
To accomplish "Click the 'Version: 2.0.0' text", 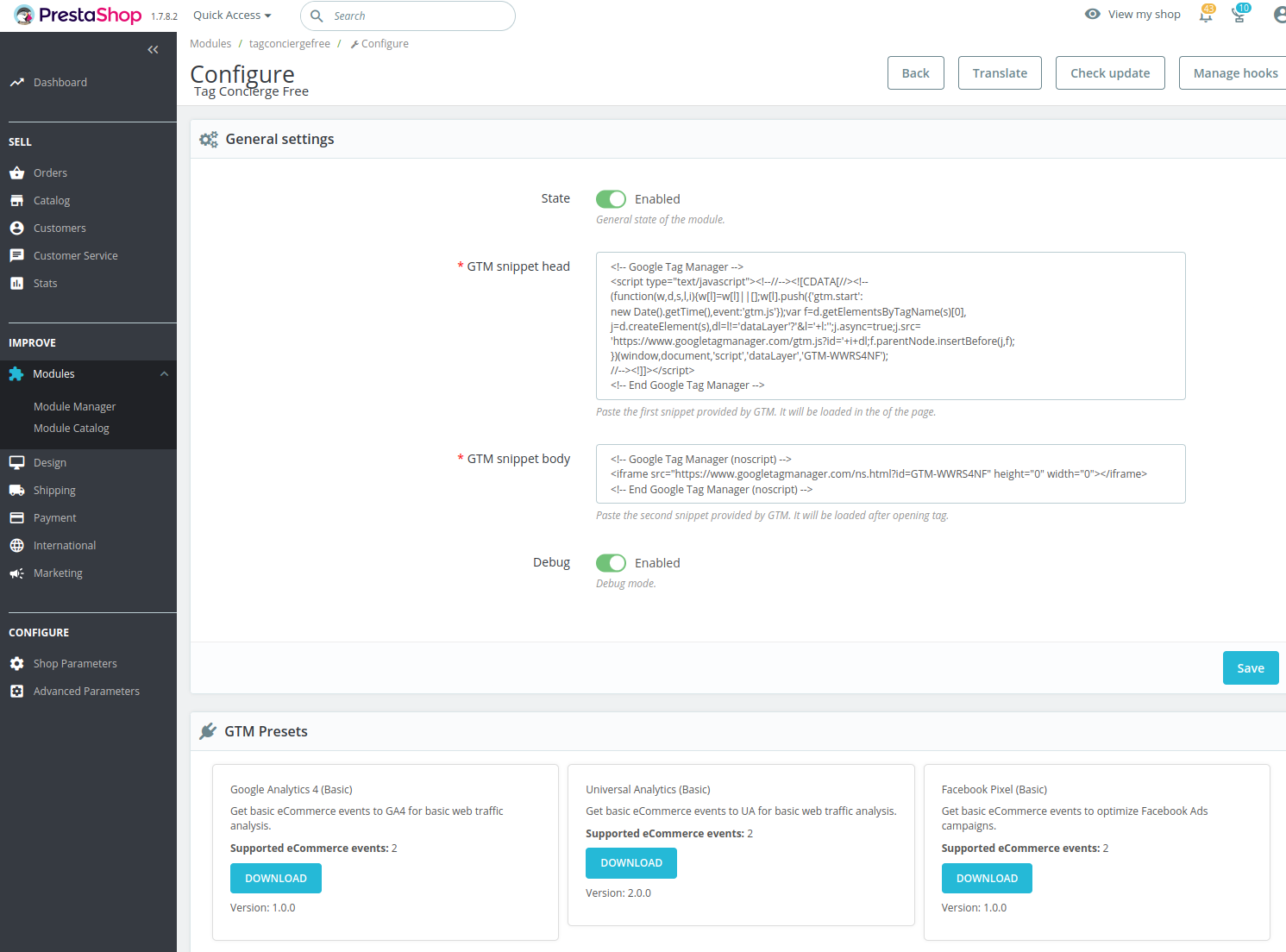I will [618, 893].
